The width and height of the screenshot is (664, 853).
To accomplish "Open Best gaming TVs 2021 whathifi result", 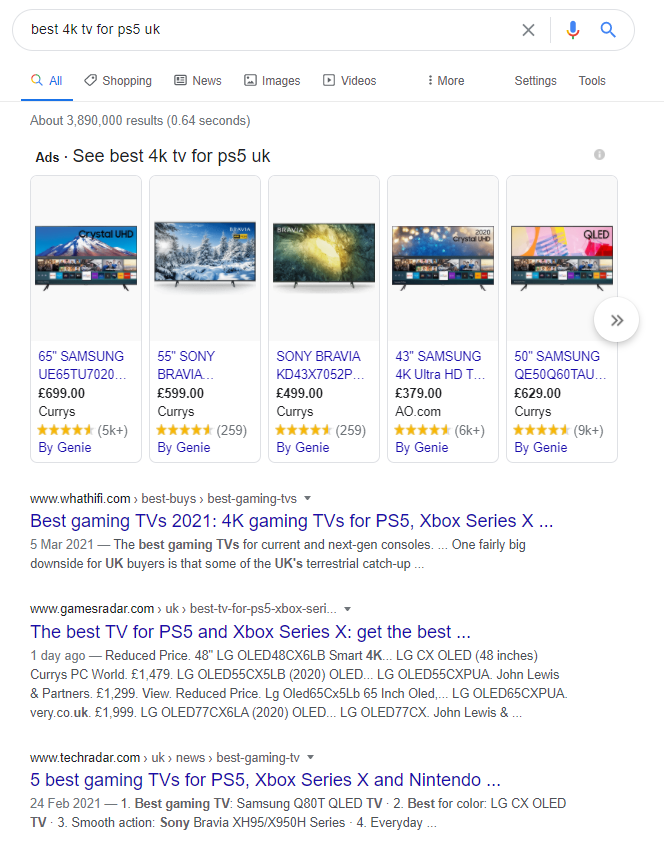I will [291, 521].
